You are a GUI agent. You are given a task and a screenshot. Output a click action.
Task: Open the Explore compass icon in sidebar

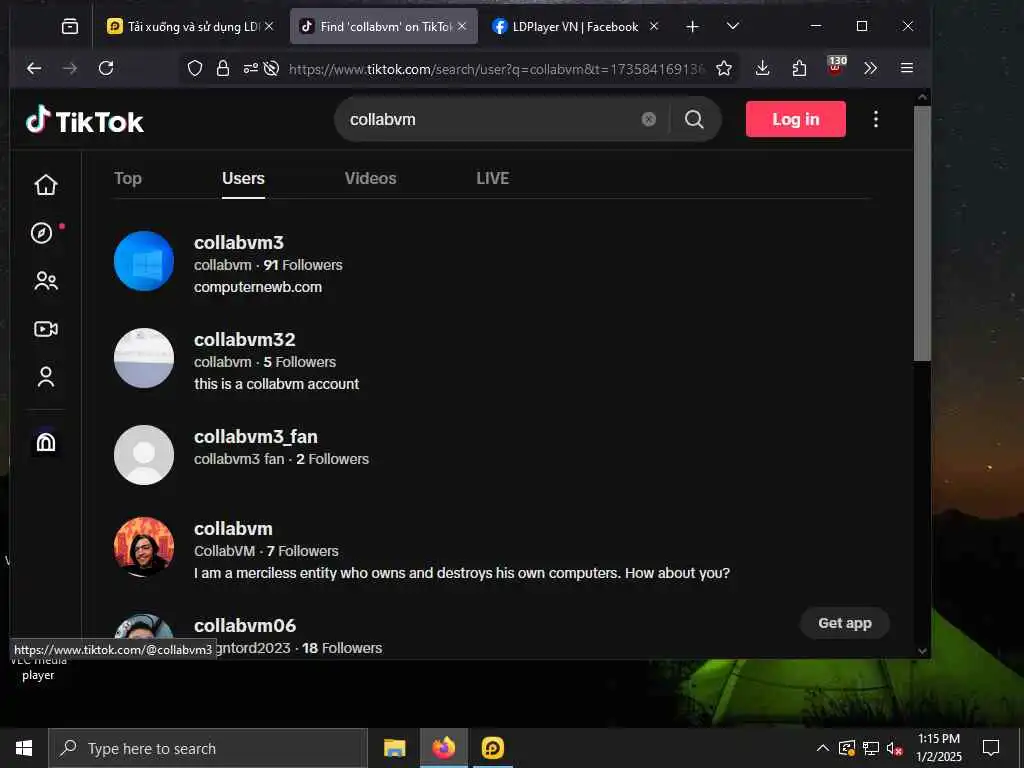coord(42,232)
